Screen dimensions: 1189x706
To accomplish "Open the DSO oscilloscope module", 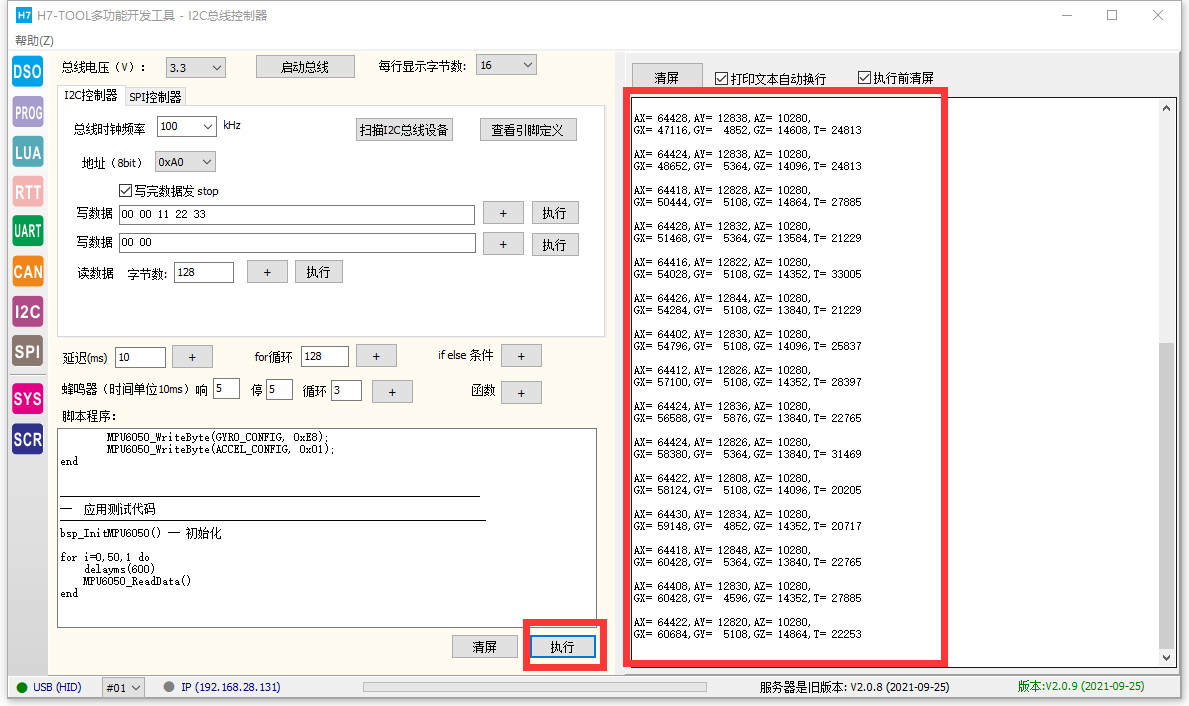I will tap(27, 71).
